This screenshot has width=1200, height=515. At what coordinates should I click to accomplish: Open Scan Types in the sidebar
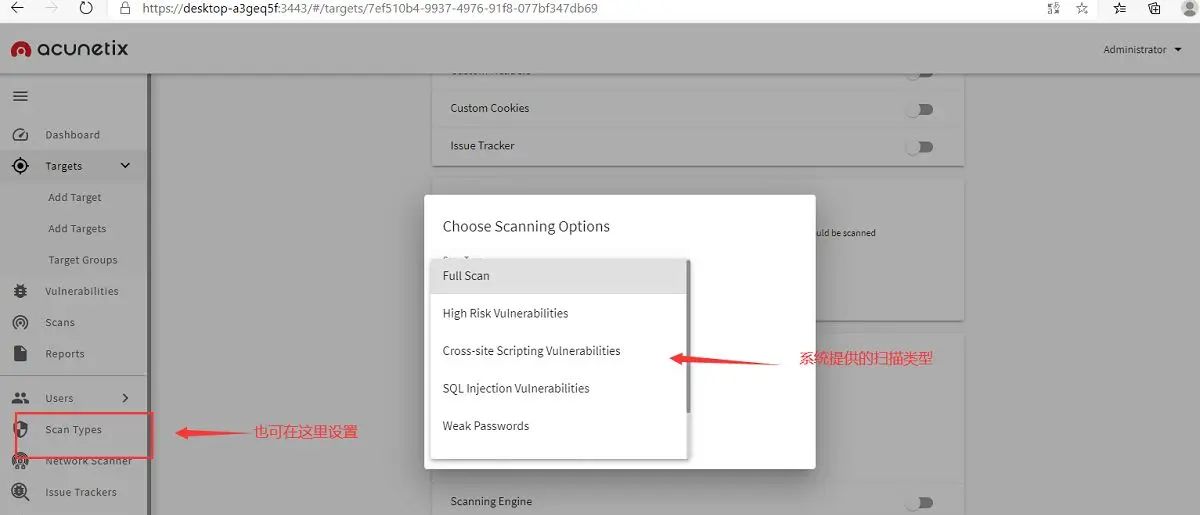point(74,430)
